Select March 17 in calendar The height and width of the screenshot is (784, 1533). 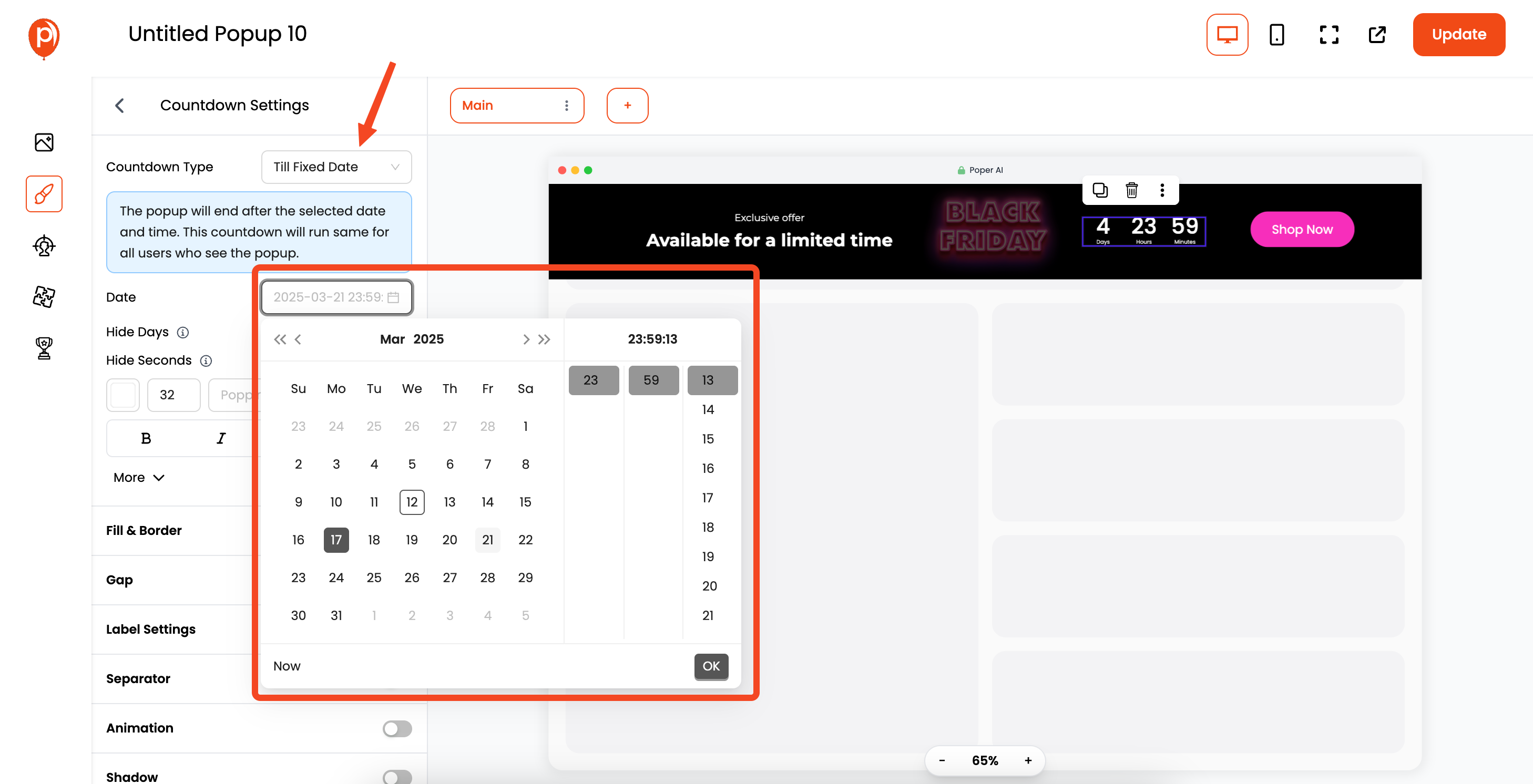coord(336,540)
